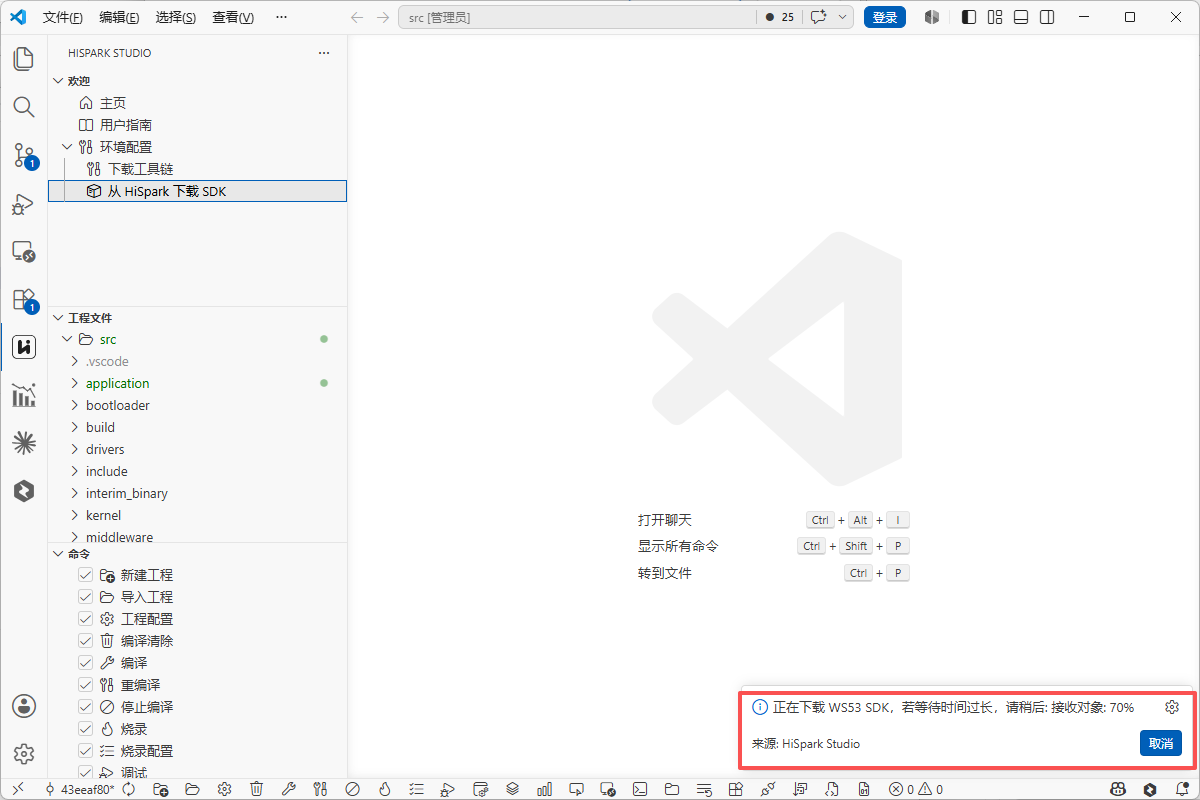The image size is (1200, 800).
Task: Open the Remote Explorer view icon
Action: tap(24, 251)
